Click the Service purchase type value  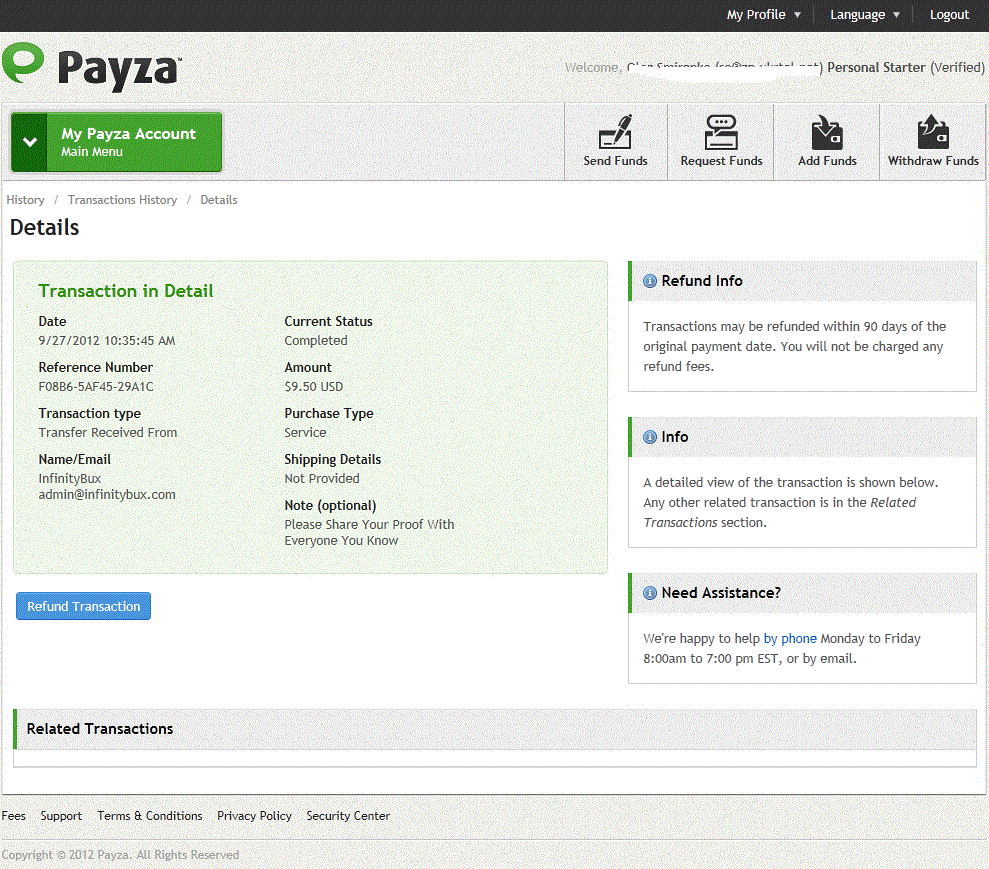305,433
